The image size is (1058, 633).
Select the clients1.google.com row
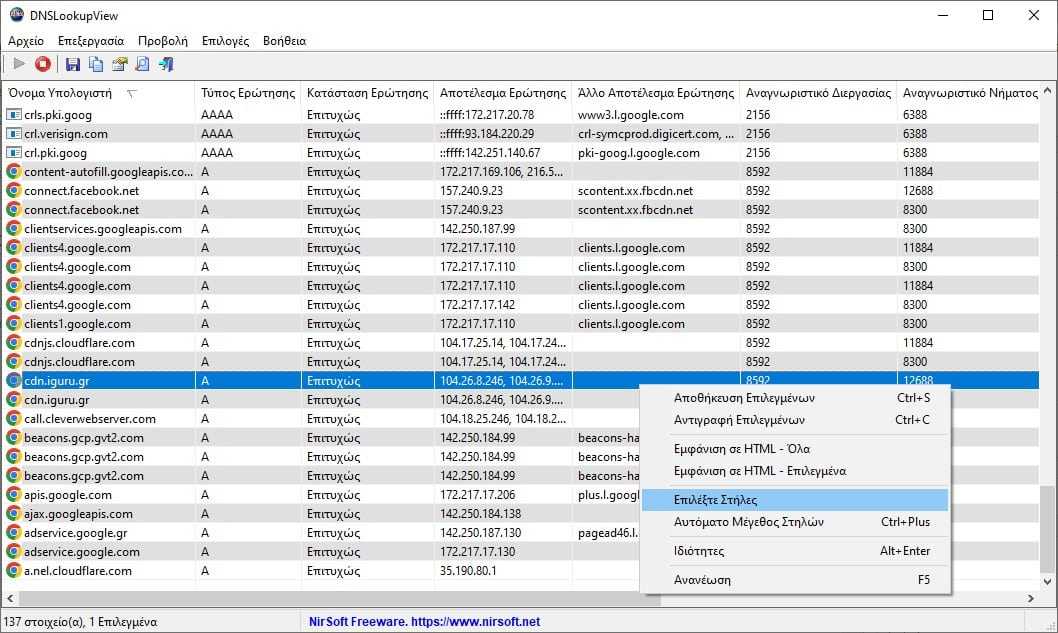point(520,324)
